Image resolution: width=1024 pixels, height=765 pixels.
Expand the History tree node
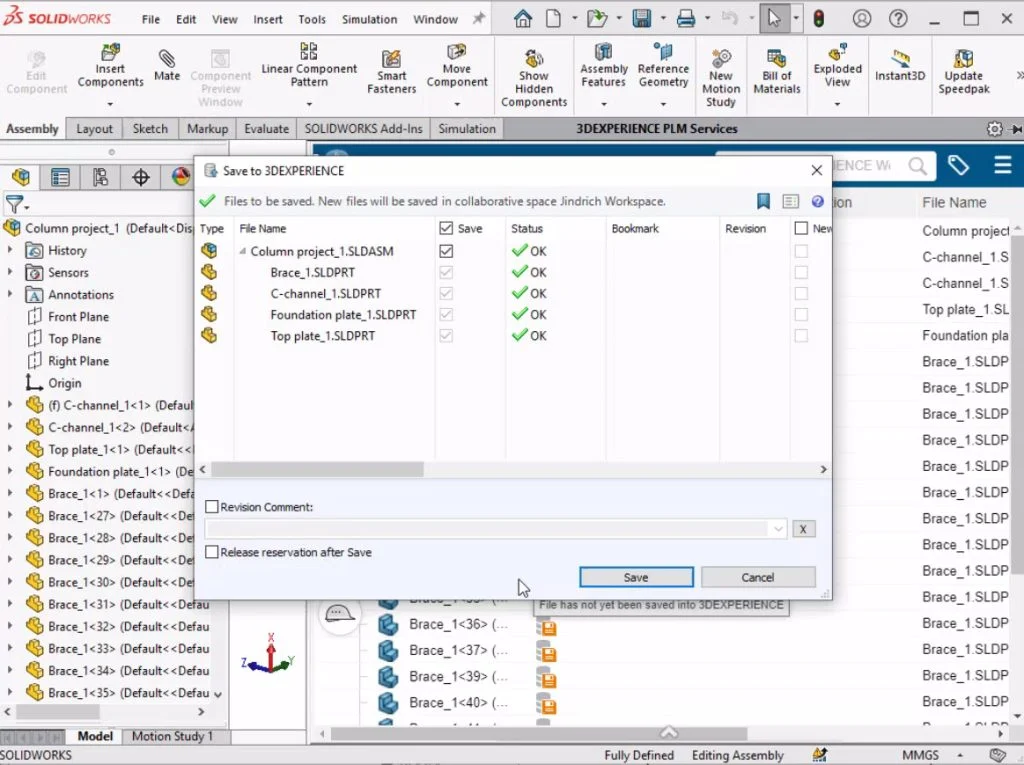point(10,251)
